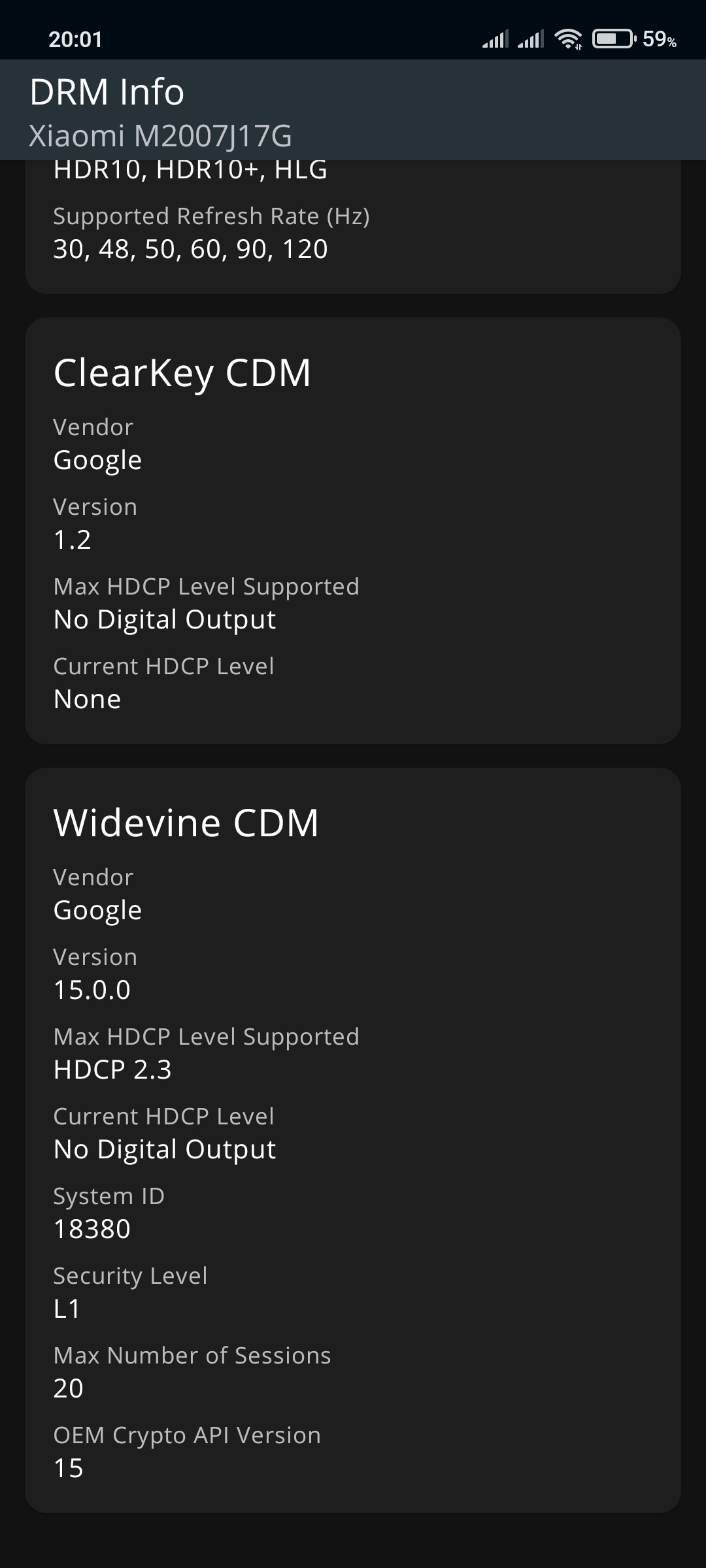Tap the Widevine CDM card heading

186,823
